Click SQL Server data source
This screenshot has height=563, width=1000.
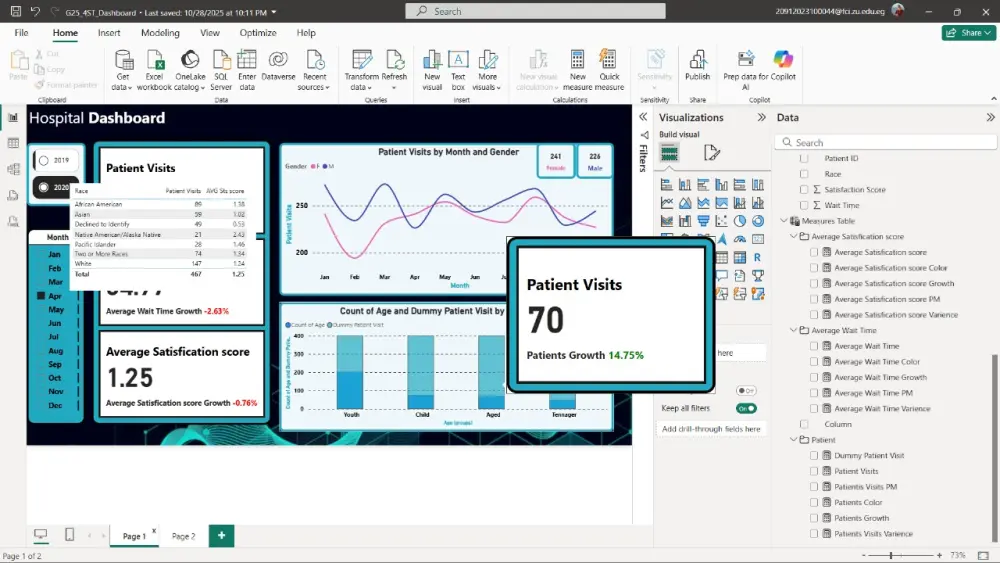pos(221,70)
